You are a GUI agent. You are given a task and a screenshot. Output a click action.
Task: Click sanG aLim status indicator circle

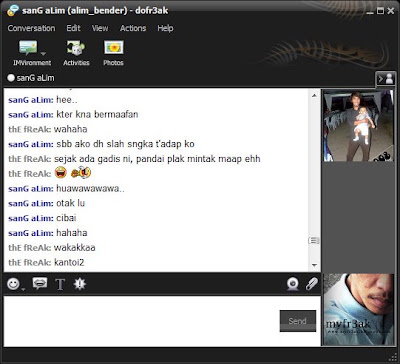pos(11,78)
